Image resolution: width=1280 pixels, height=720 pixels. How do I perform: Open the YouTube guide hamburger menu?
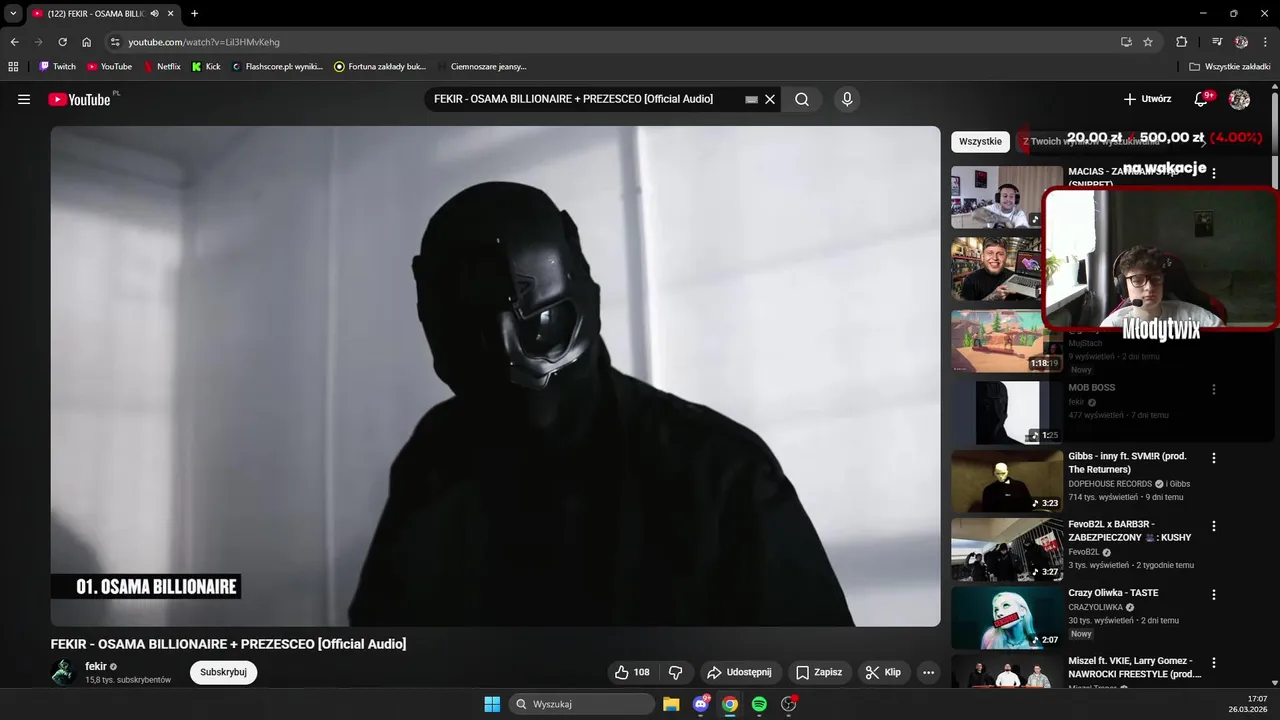tap(24, 99)
